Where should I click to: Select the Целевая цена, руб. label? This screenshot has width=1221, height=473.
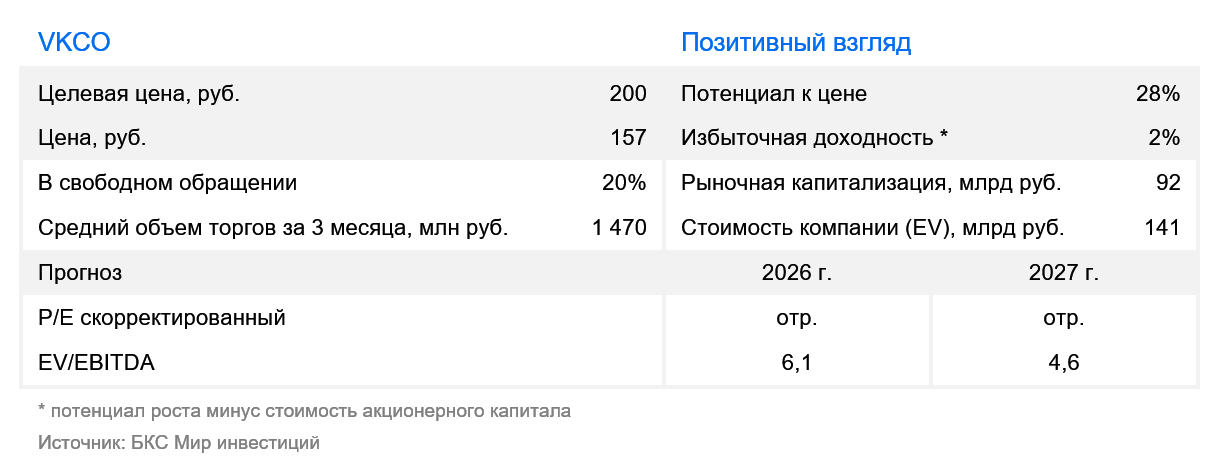click(x=139, y=95)
